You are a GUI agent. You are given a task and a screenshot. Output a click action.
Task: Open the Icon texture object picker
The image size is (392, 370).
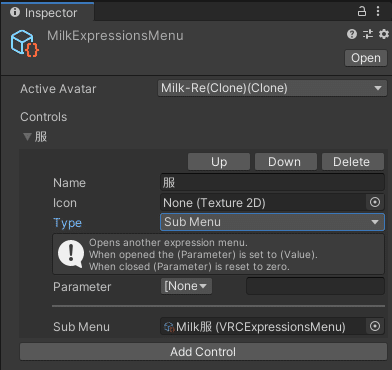point(375,202)
